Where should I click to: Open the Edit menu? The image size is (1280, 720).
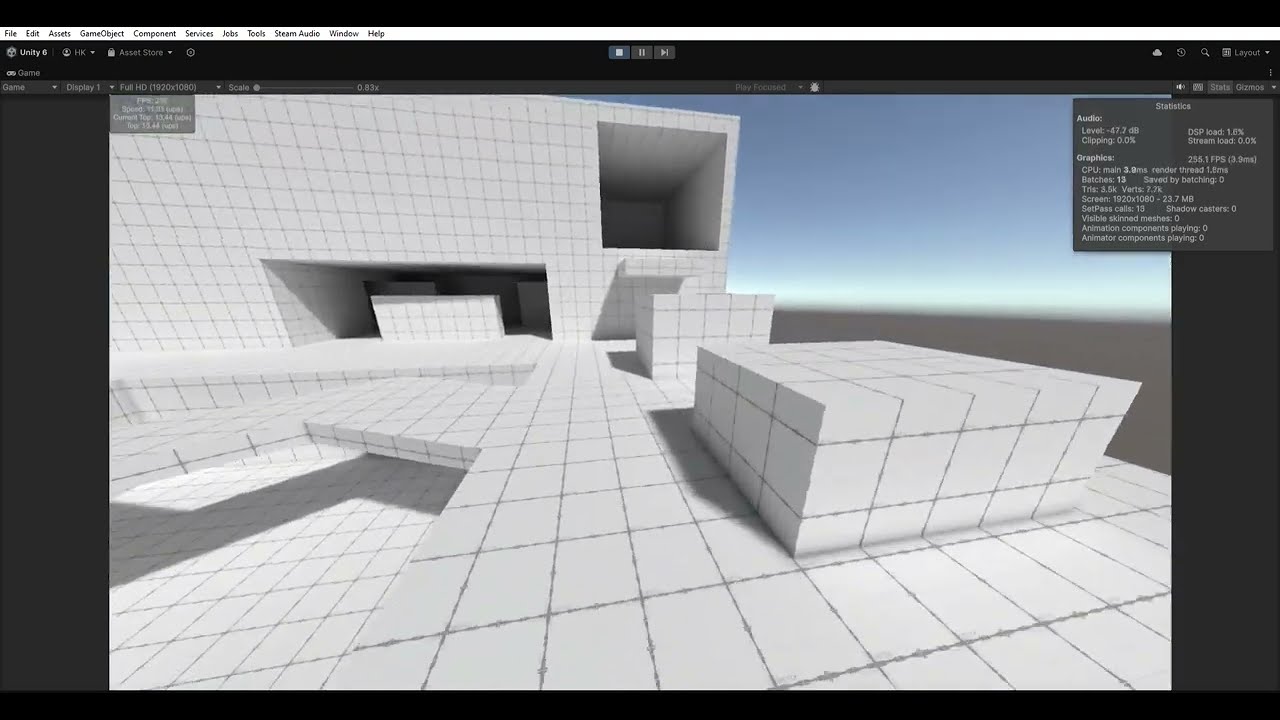33,33
